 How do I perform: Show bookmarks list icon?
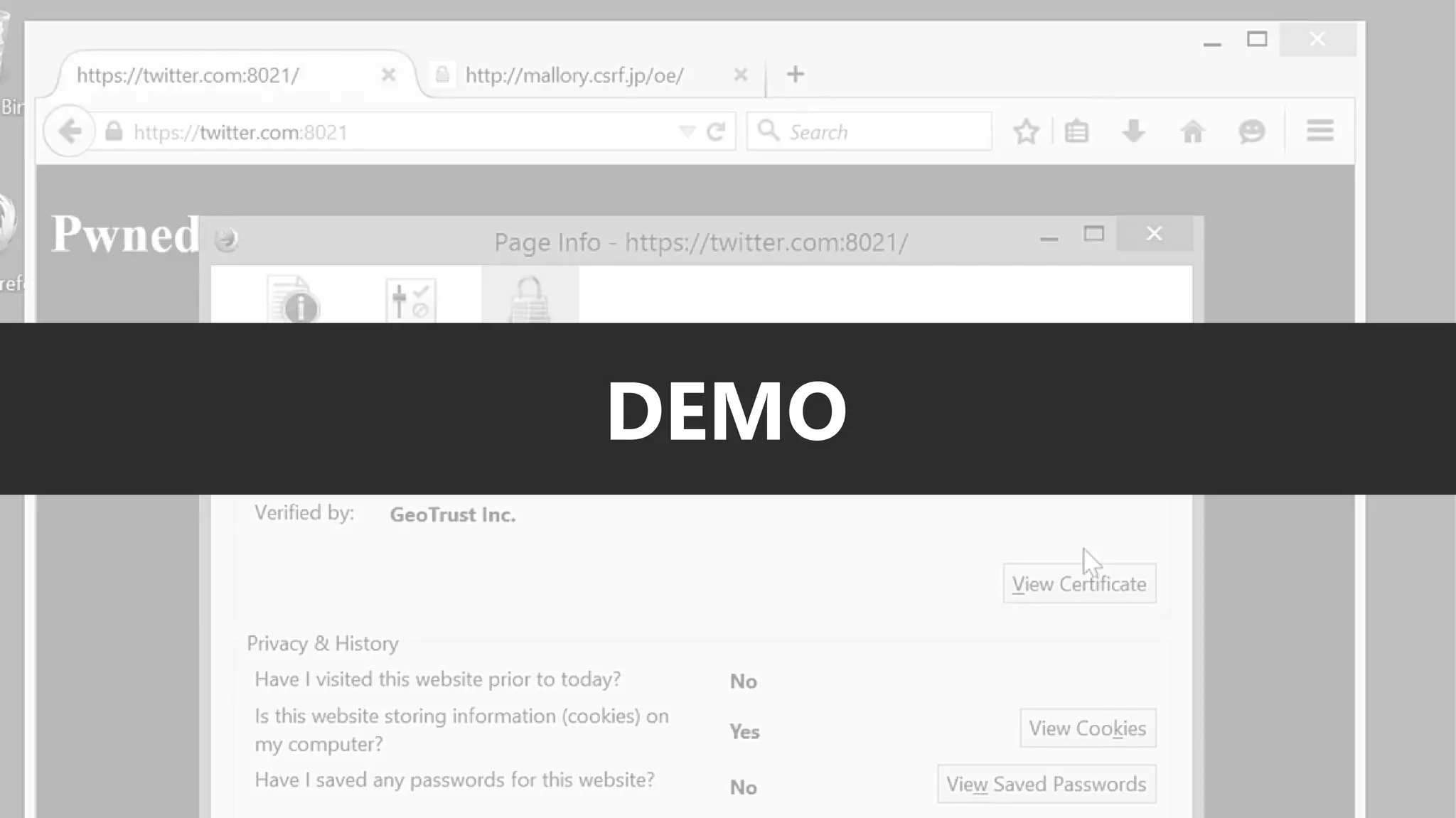1076,131
